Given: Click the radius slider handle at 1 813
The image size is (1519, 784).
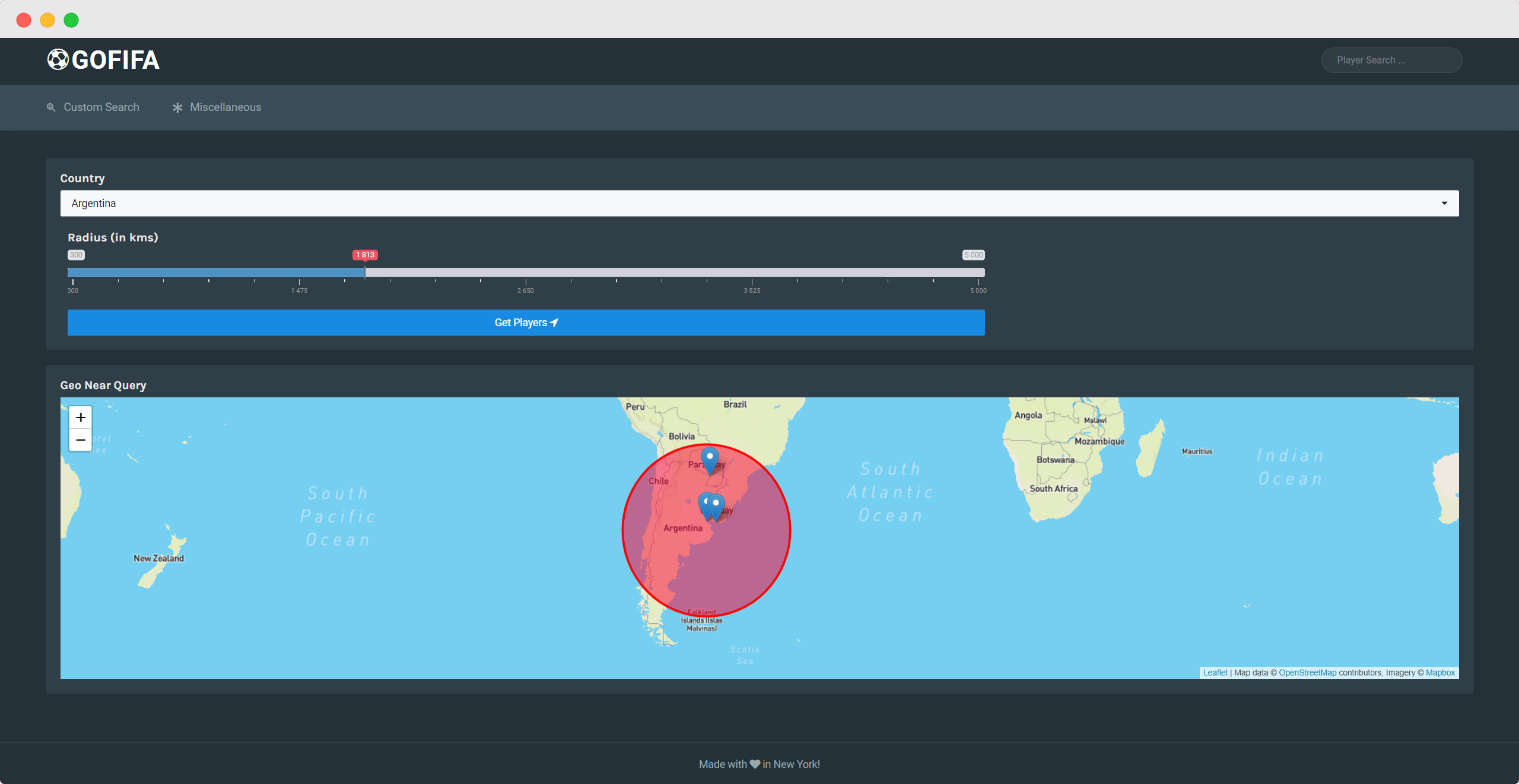Looking at the screenshot, I should coord(365,272).
